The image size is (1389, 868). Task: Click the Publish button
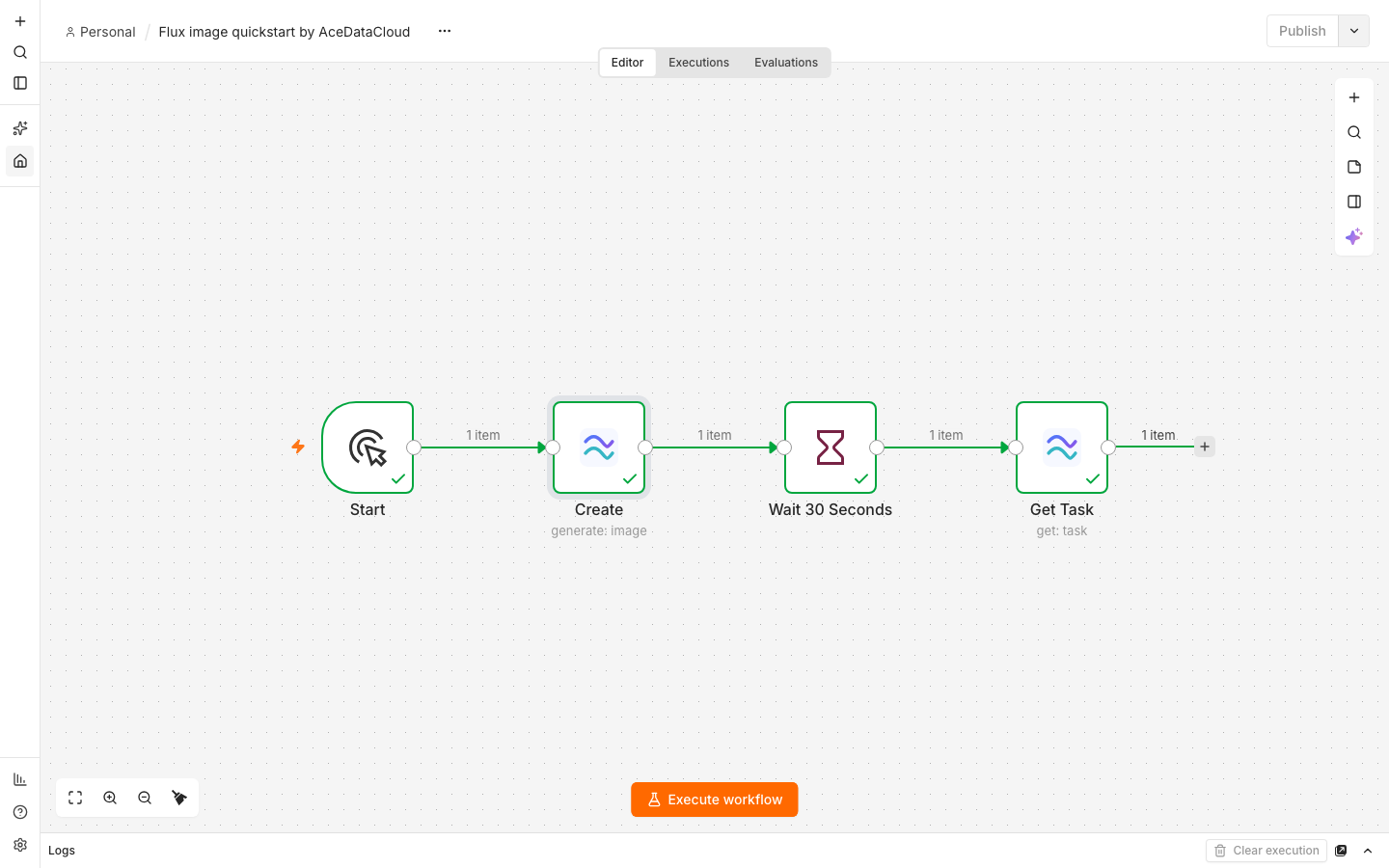coord(1302,31)
